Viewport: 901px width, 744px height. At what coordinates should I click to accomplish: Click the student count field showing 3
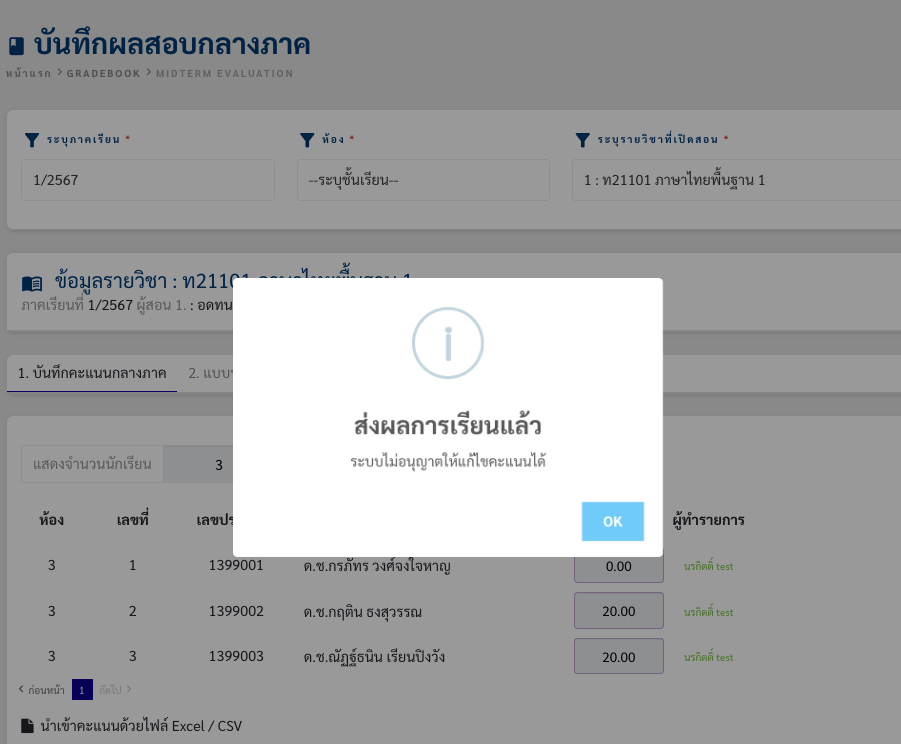[218, 465]
